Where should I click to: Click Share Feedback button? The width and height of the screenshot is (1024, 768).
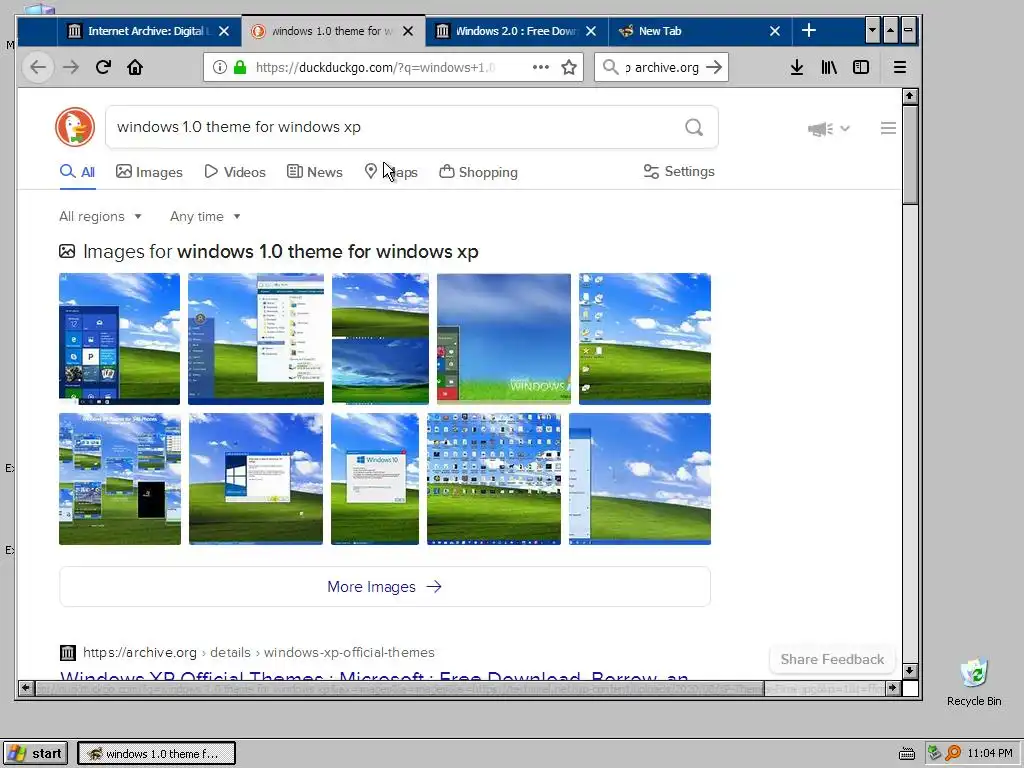(x=832, y=659)
